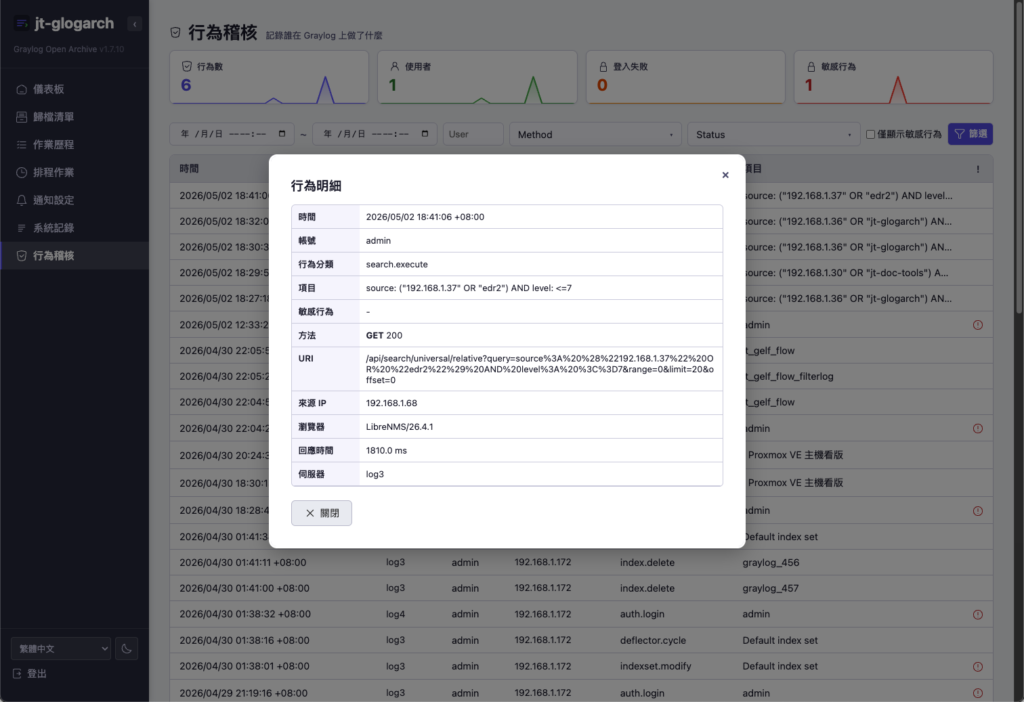Click the 篩選 filter button
Image resolution: width=1024 pixels, height=702 pixels.
point(970,134)
